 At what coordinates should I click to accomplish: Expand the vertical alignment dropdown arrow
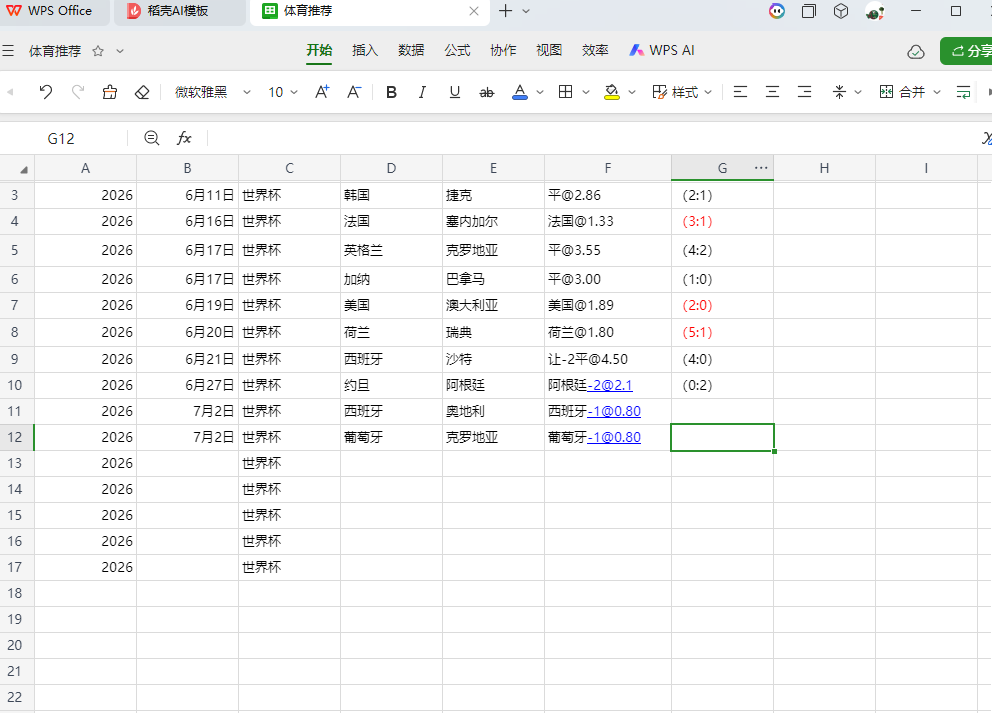click(x=858, y=92)
